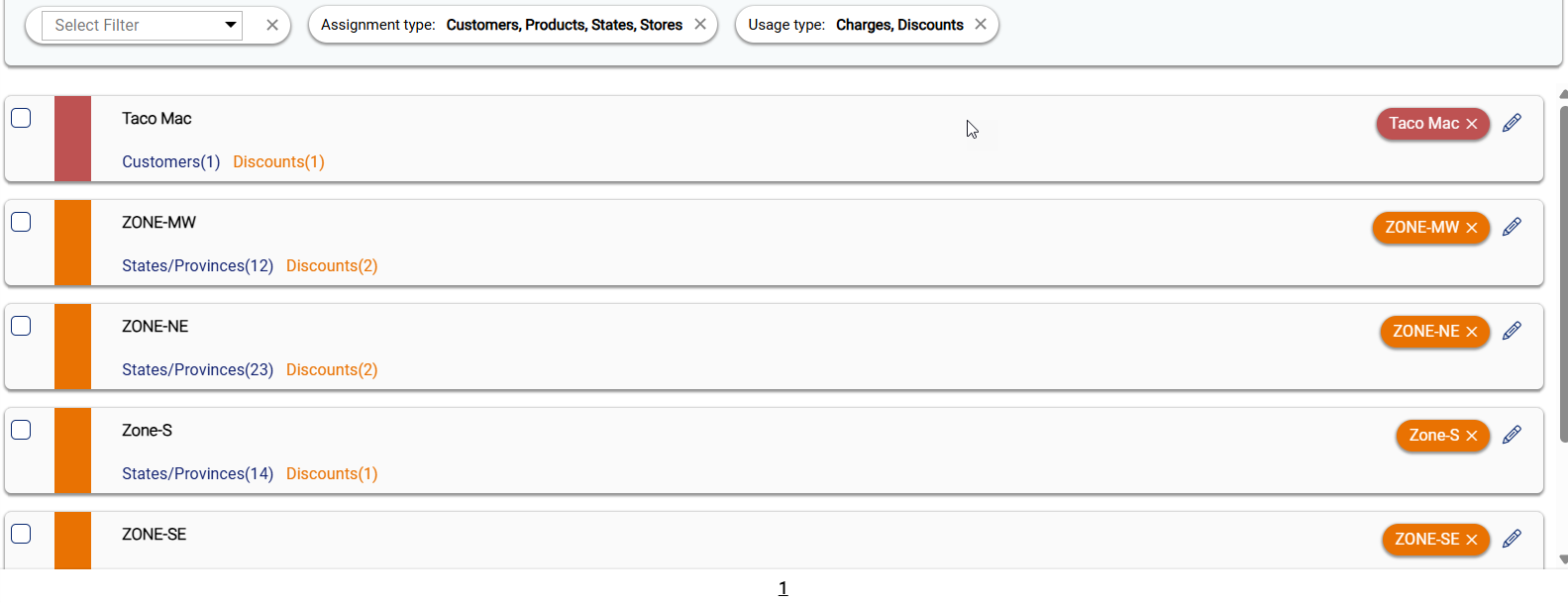This screenshot has width=1568, height=603.
Task: Select the ZONE-MW row checkbox
Action: coord(21,222)
